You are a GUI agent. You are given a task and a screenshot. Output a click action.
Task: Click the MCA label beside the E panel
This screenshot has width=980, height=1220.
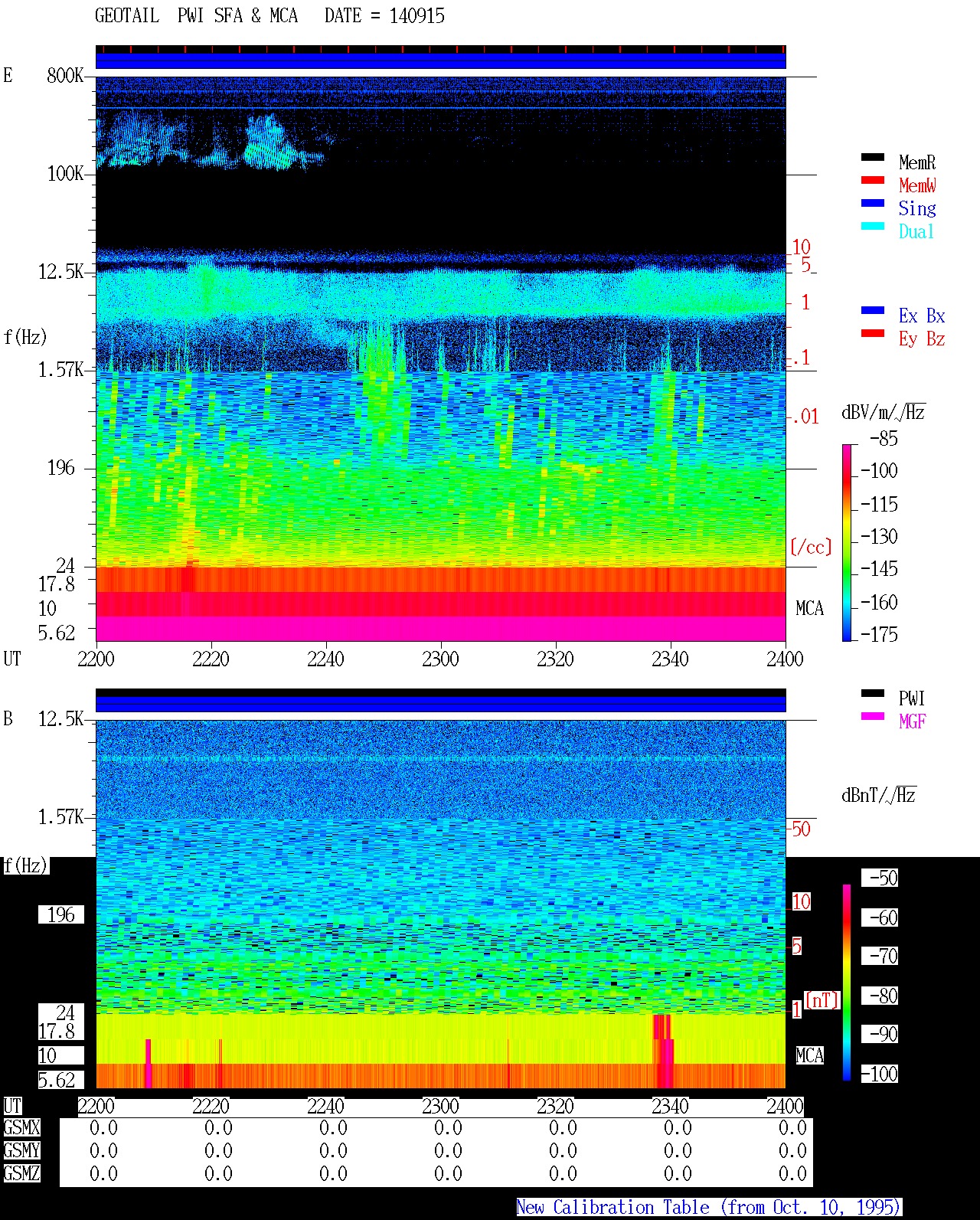[x=809, y=609]
